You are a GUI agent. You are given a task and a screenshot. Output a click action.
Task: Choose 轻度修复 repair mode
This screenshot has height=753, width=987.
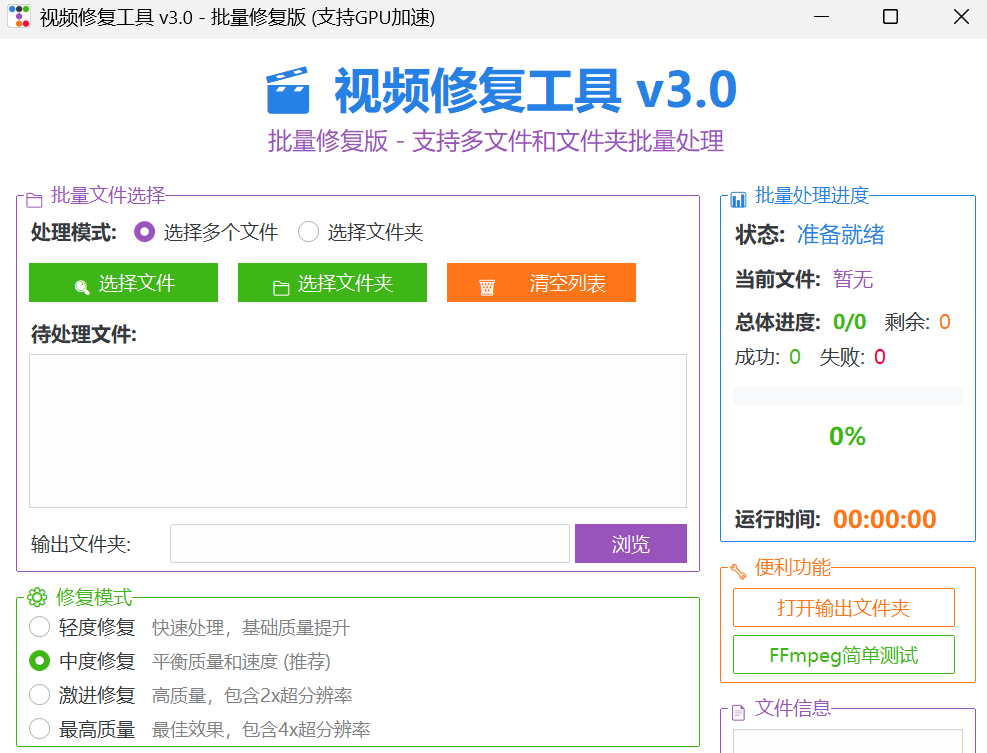pos(40,628)
